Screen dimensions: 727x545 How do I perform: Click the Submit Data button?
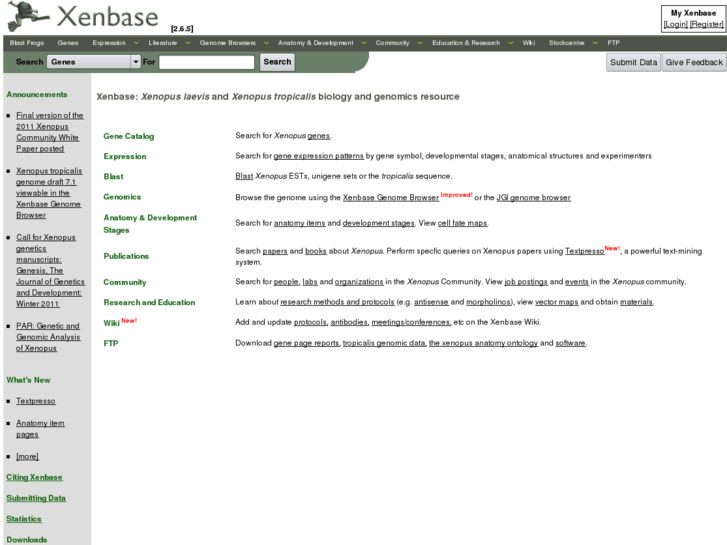[x=633, y=62]
